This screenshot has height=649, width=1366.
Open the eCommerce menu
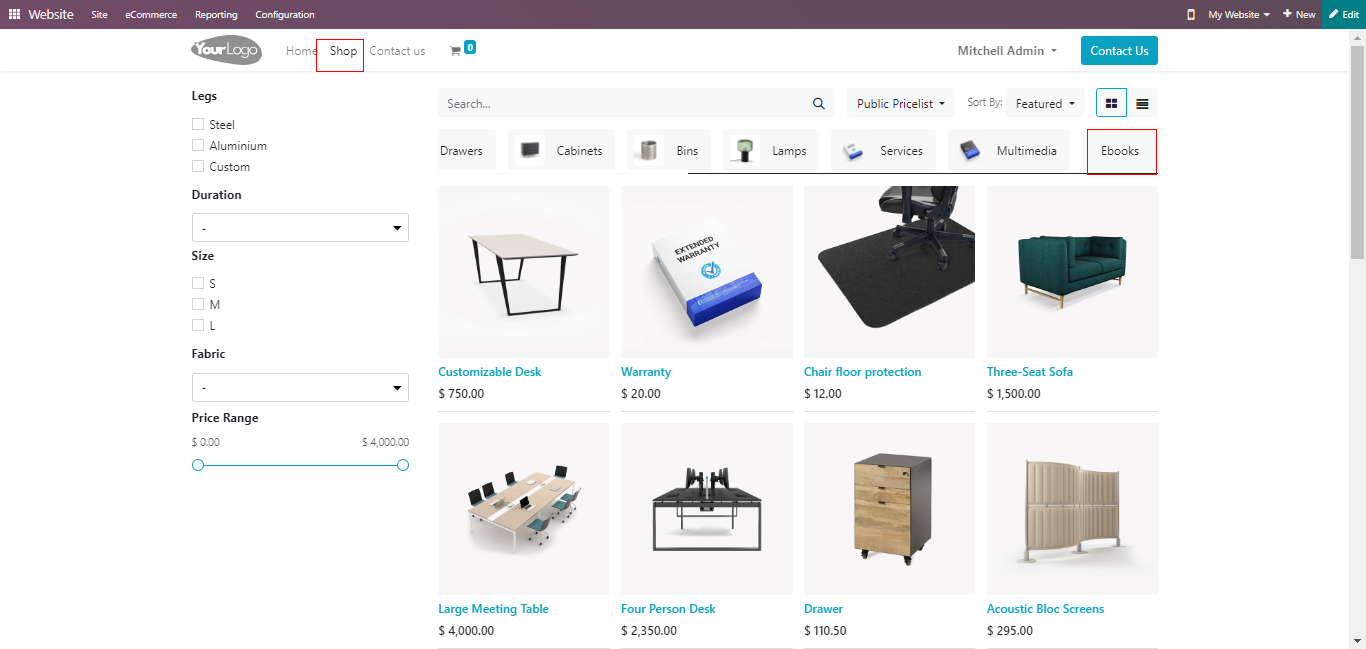pos(151,15)
